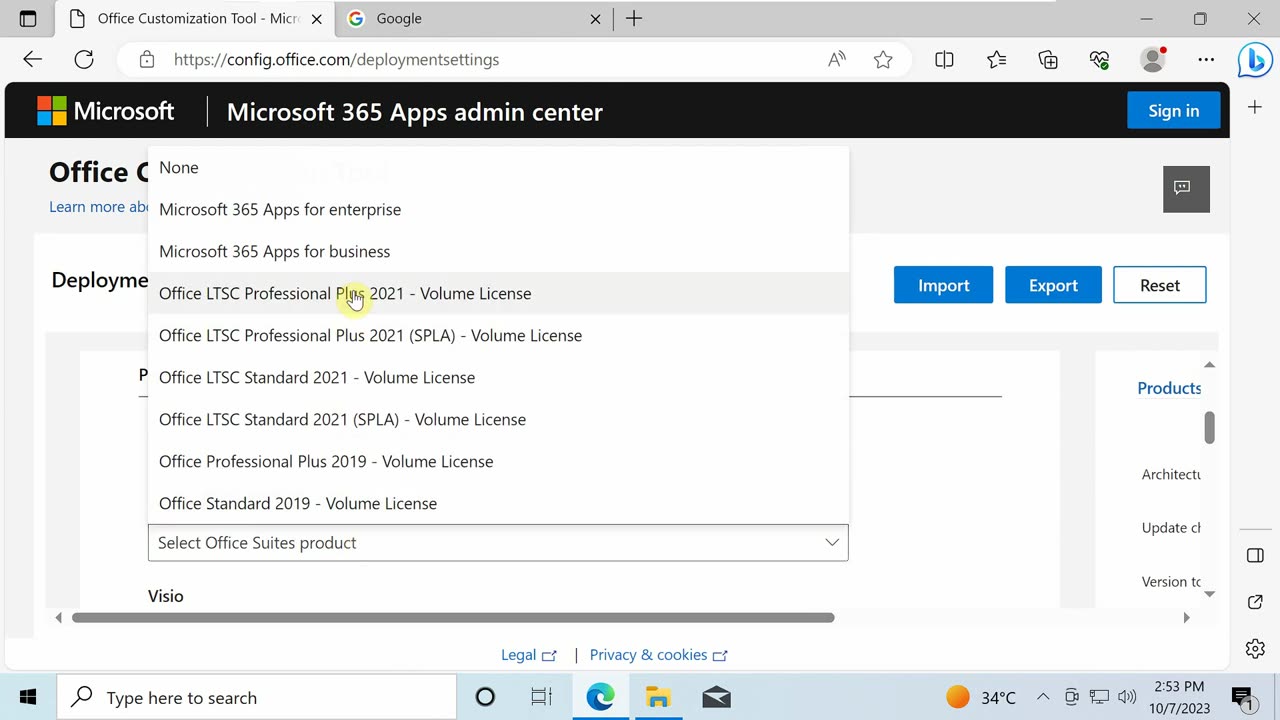Click the sidebar open-in-new-window icon
Viewport: 1280px width, 720px height.
(x=1255, y=602)
